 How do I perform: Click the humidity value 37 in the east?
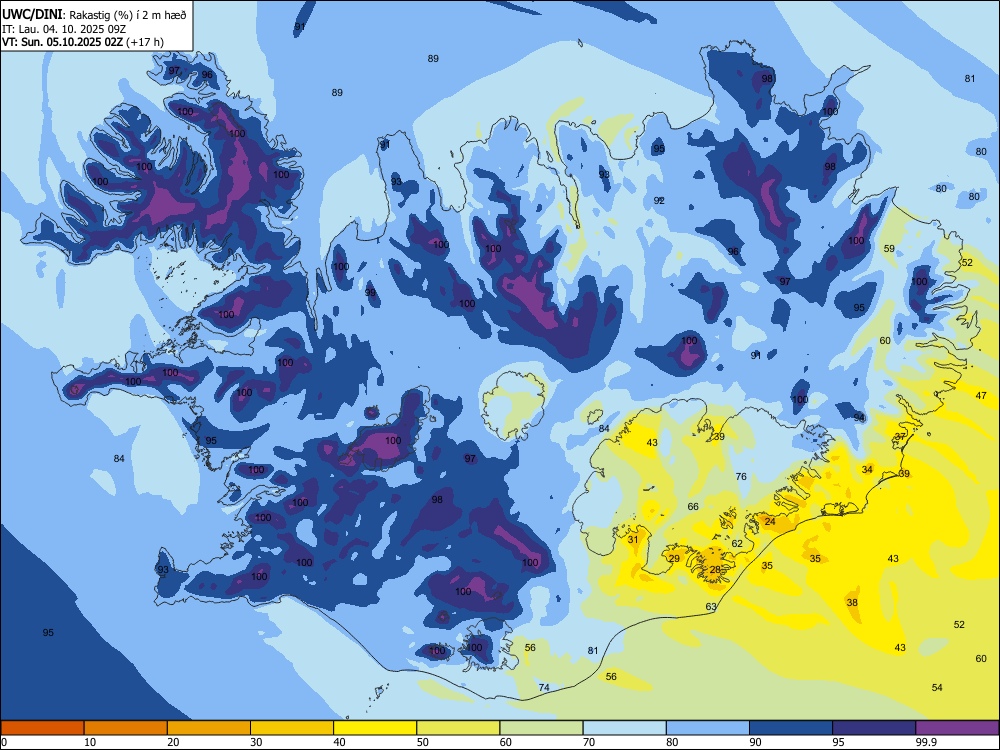tap(900, 436)
